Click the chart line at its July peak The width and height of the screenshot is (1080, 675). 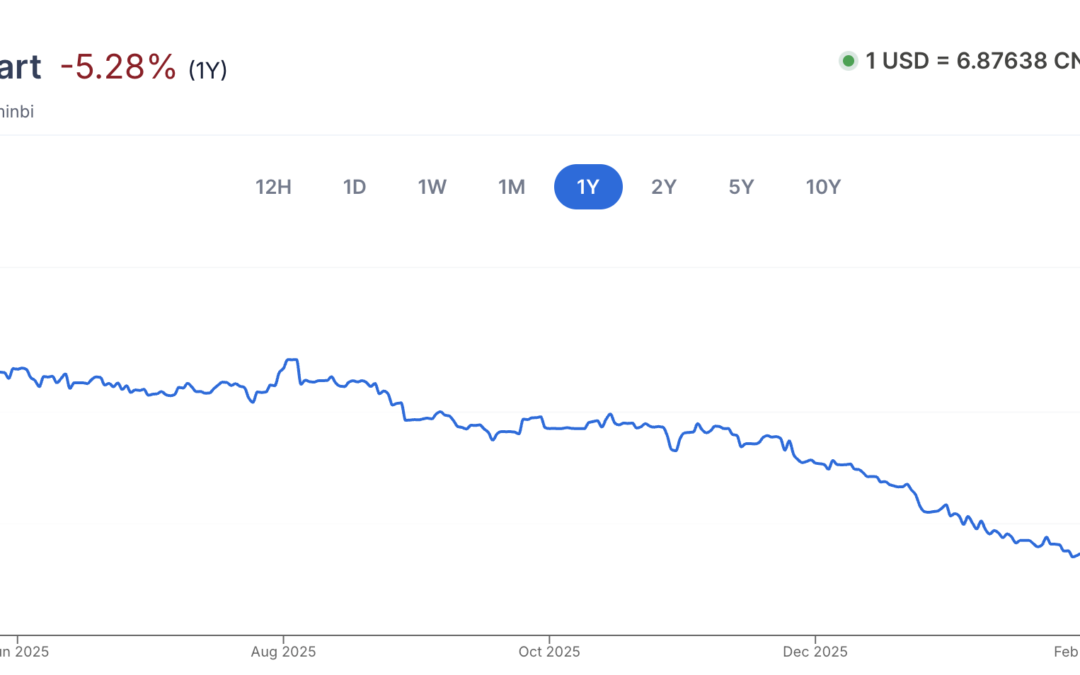(x=291, y=359)
